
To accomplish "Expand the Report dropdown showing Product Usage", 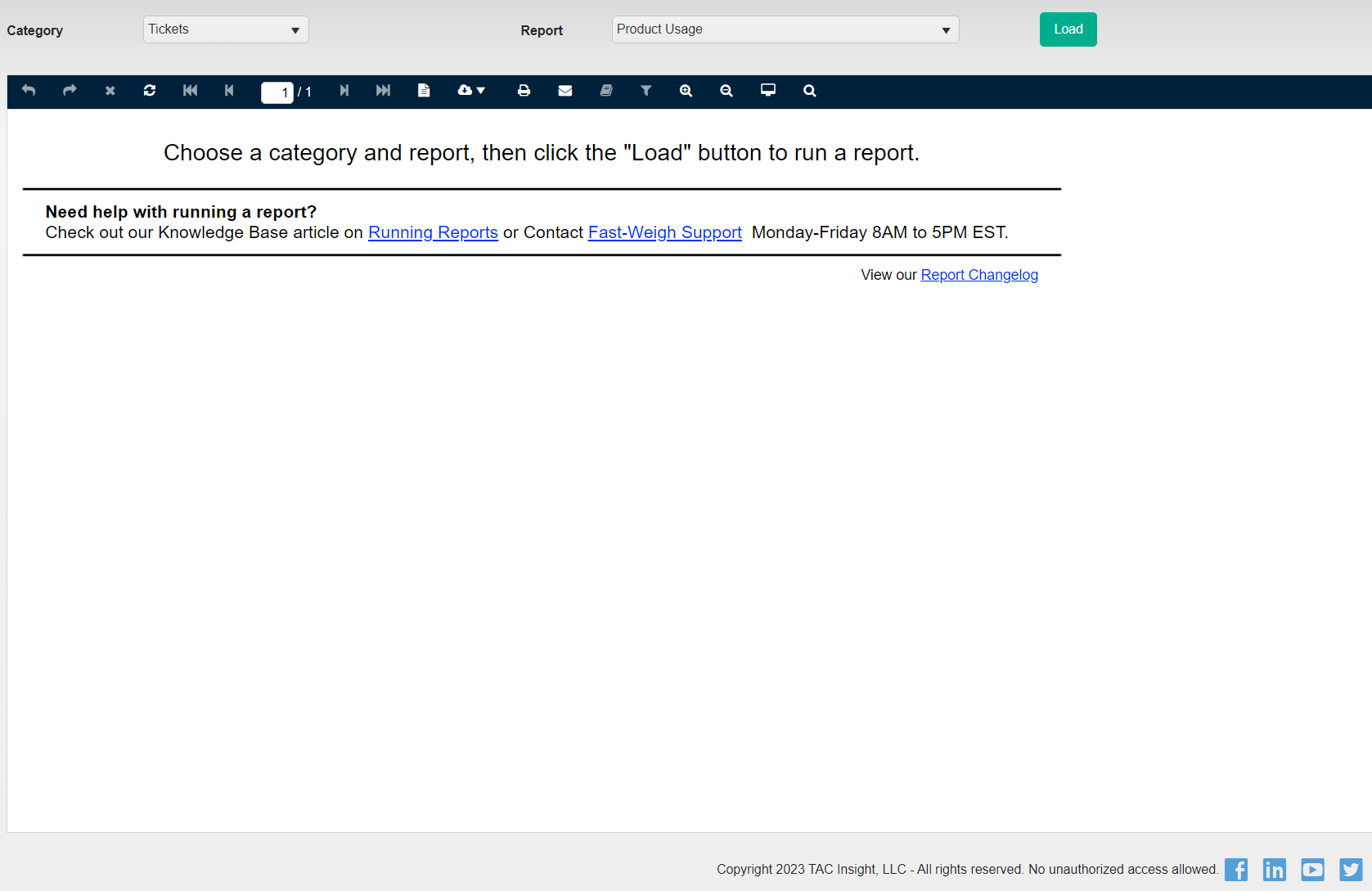I will [x=785, y=30].
